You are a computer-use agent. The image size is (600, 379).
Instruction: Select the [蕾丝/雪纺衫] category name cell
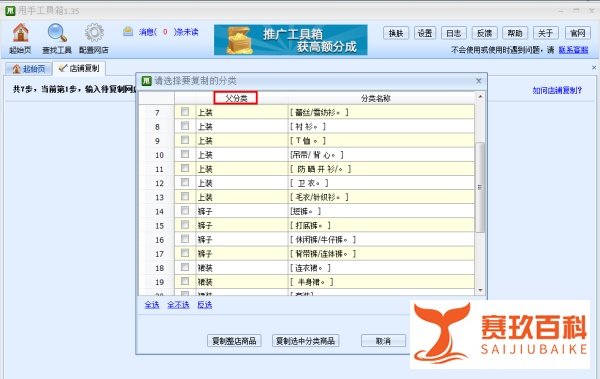coord(381,112)
